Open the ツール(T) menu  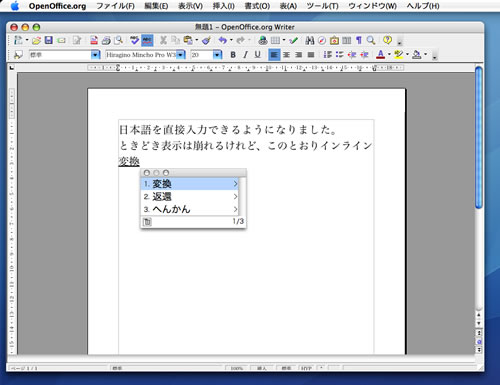322,6
